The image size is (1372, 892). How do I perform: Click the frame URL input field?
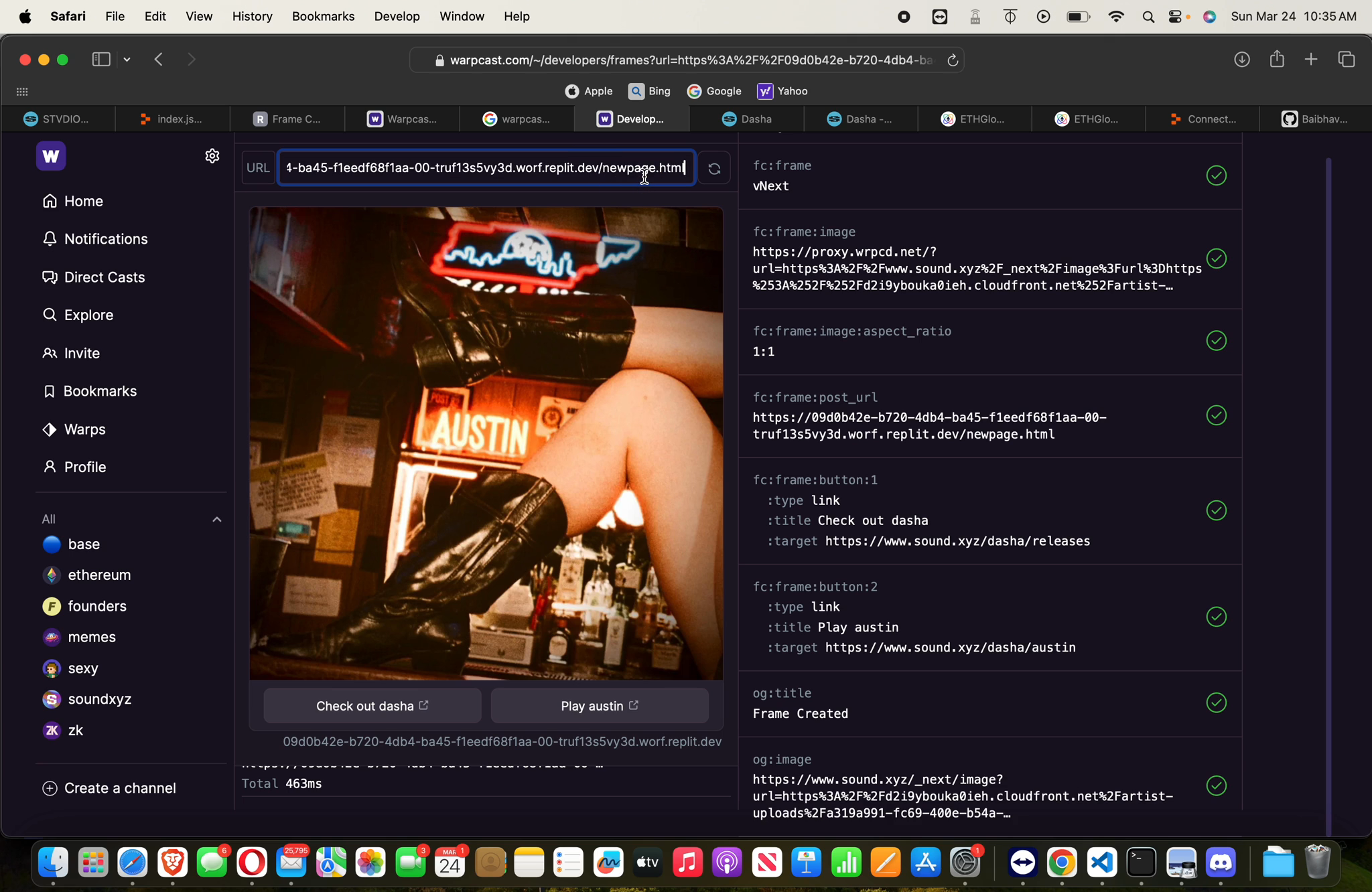486,167
